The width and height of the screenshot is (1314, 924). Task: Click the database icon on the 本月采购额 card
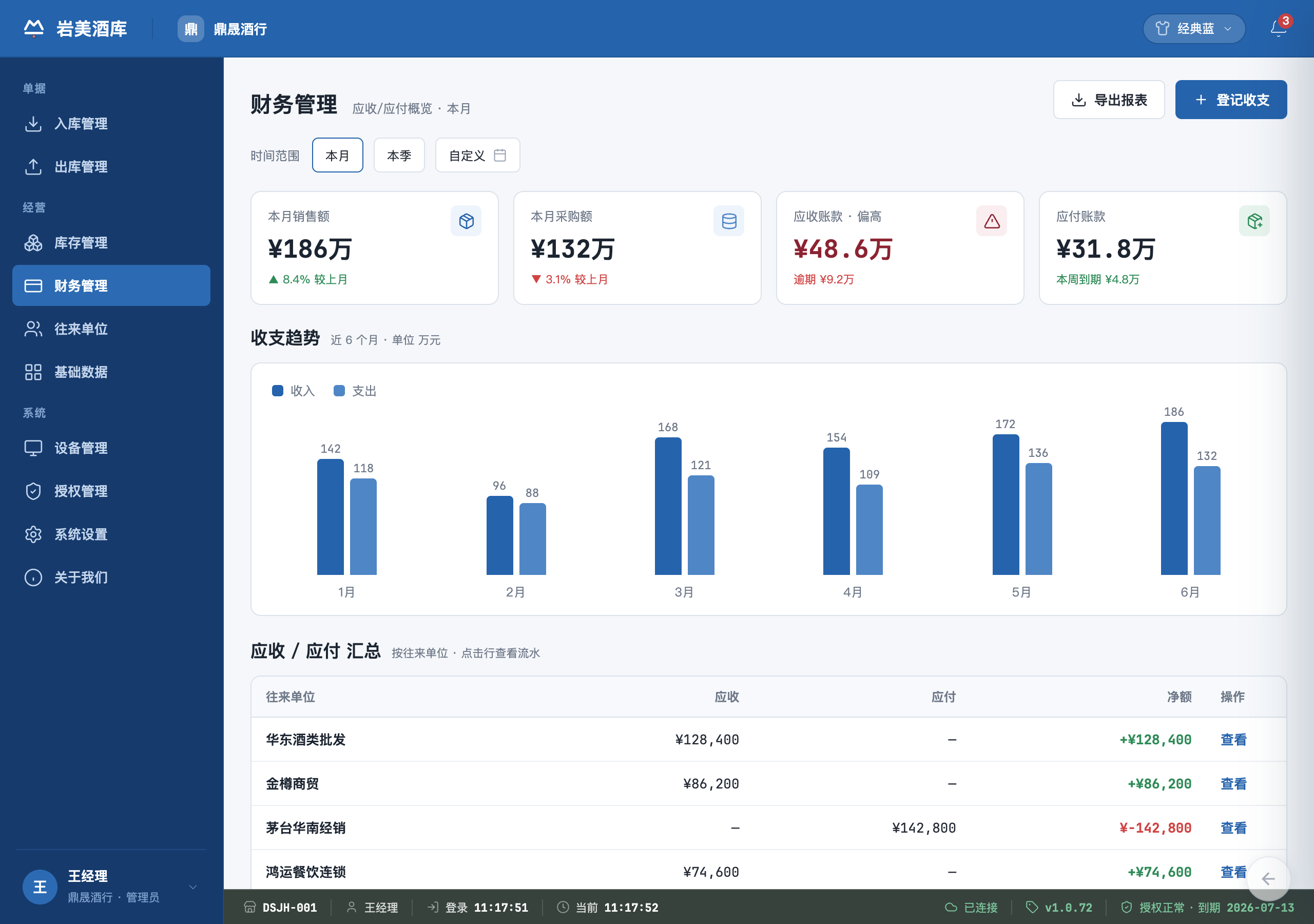728,221
